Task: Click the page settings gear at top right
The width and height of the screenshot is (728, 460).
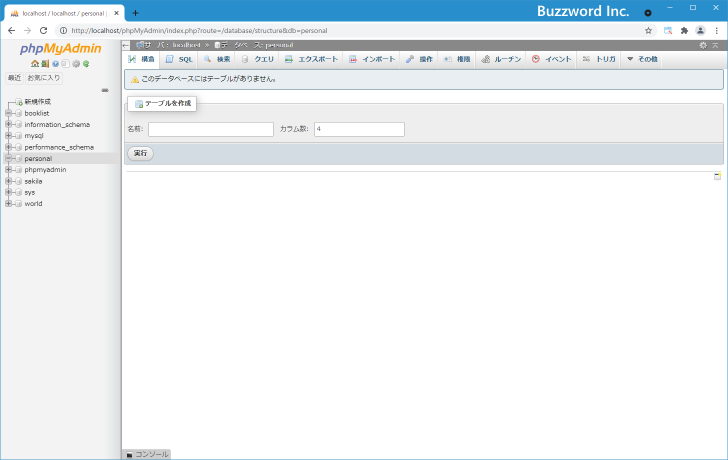Action: [x=703, y=46]
